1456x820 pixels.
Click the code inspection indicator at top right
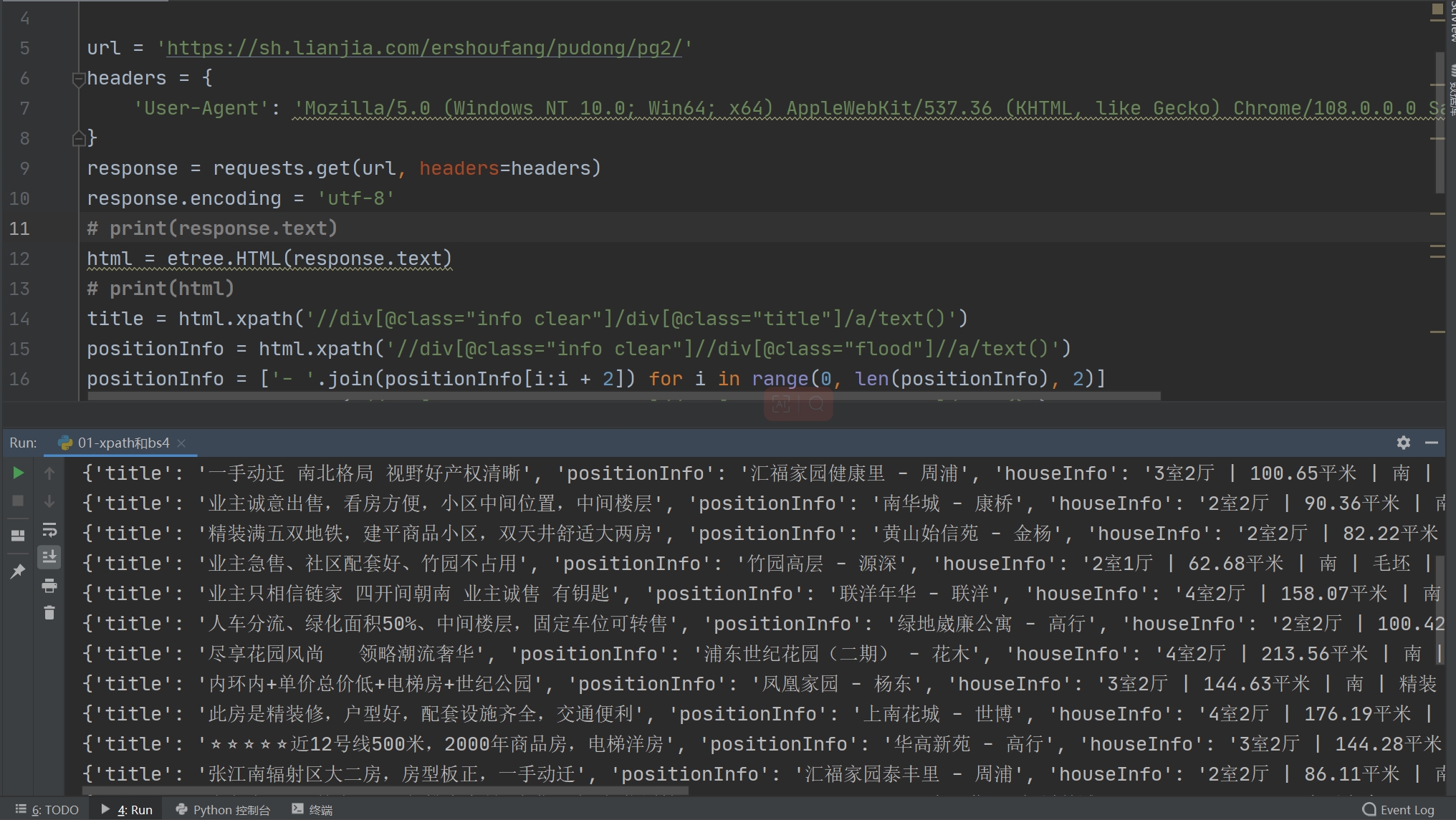tap(1437, 9)
